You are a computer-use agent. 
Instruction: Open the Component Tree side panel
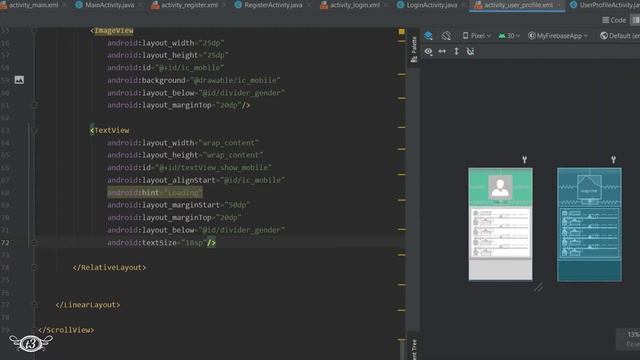414,349
